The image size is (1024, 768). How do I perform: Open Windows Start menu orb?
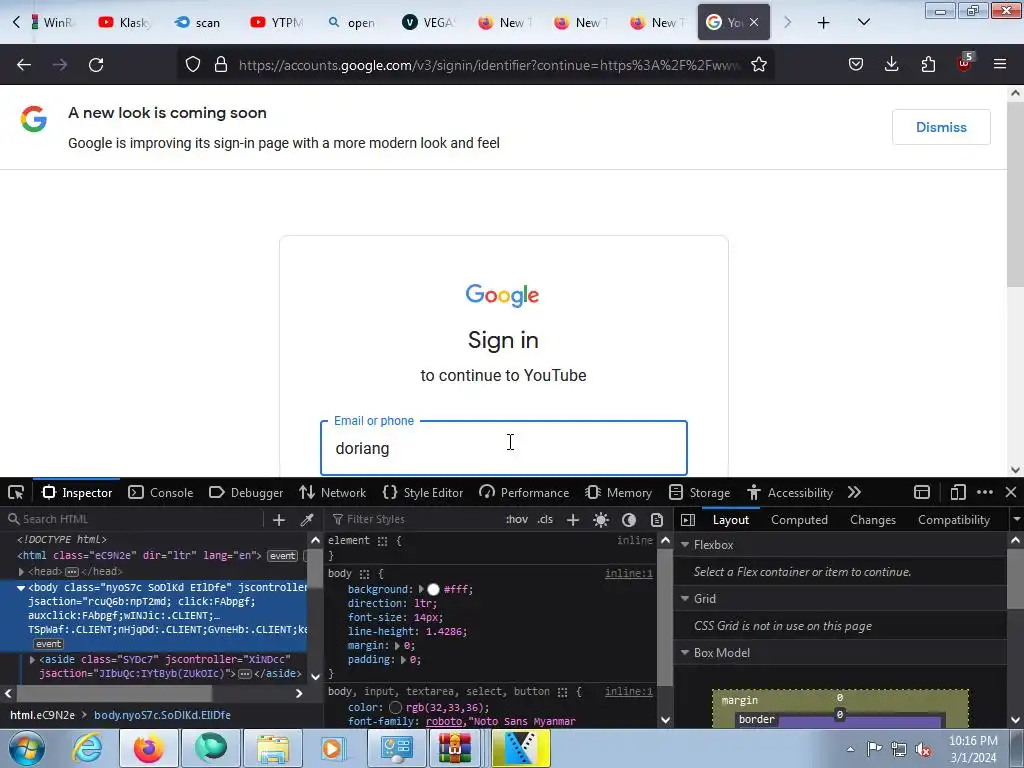[26, 748]
